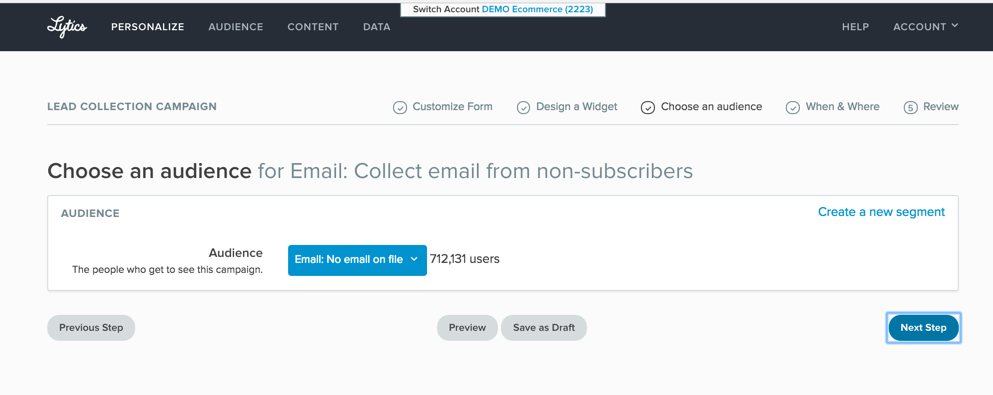Open the PERSONALIZE menu
The height and width of the screenshot is (395, 993).
click(148, 27)
